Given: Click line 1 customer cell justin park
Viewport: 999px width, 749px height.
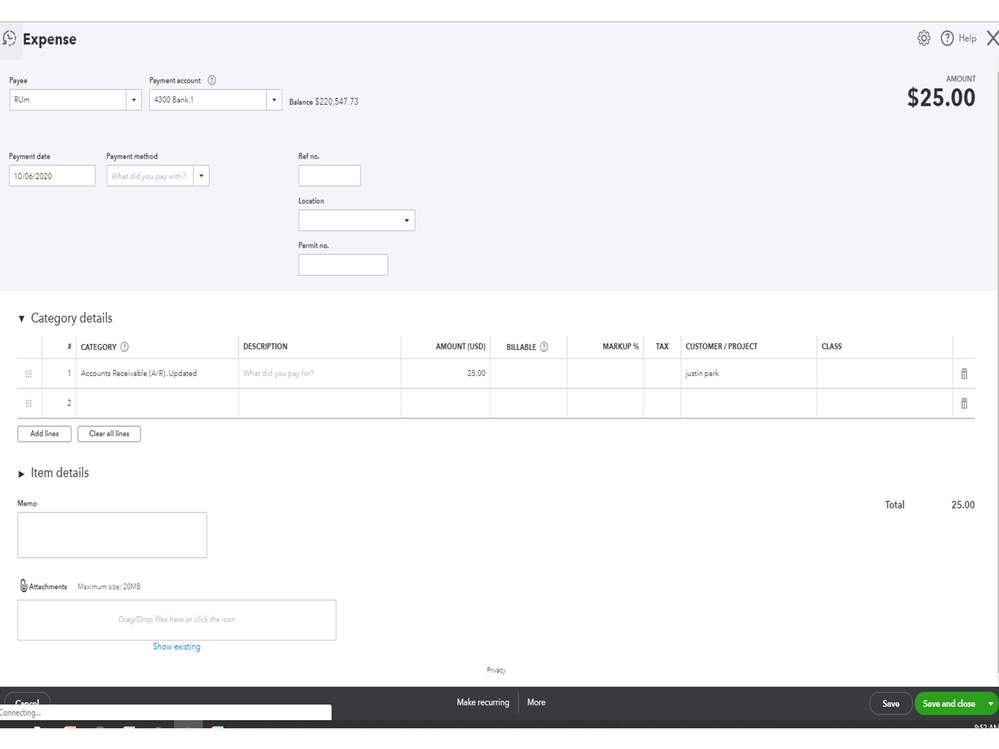Looking at the screenshot, I should [x=749, y=374].
